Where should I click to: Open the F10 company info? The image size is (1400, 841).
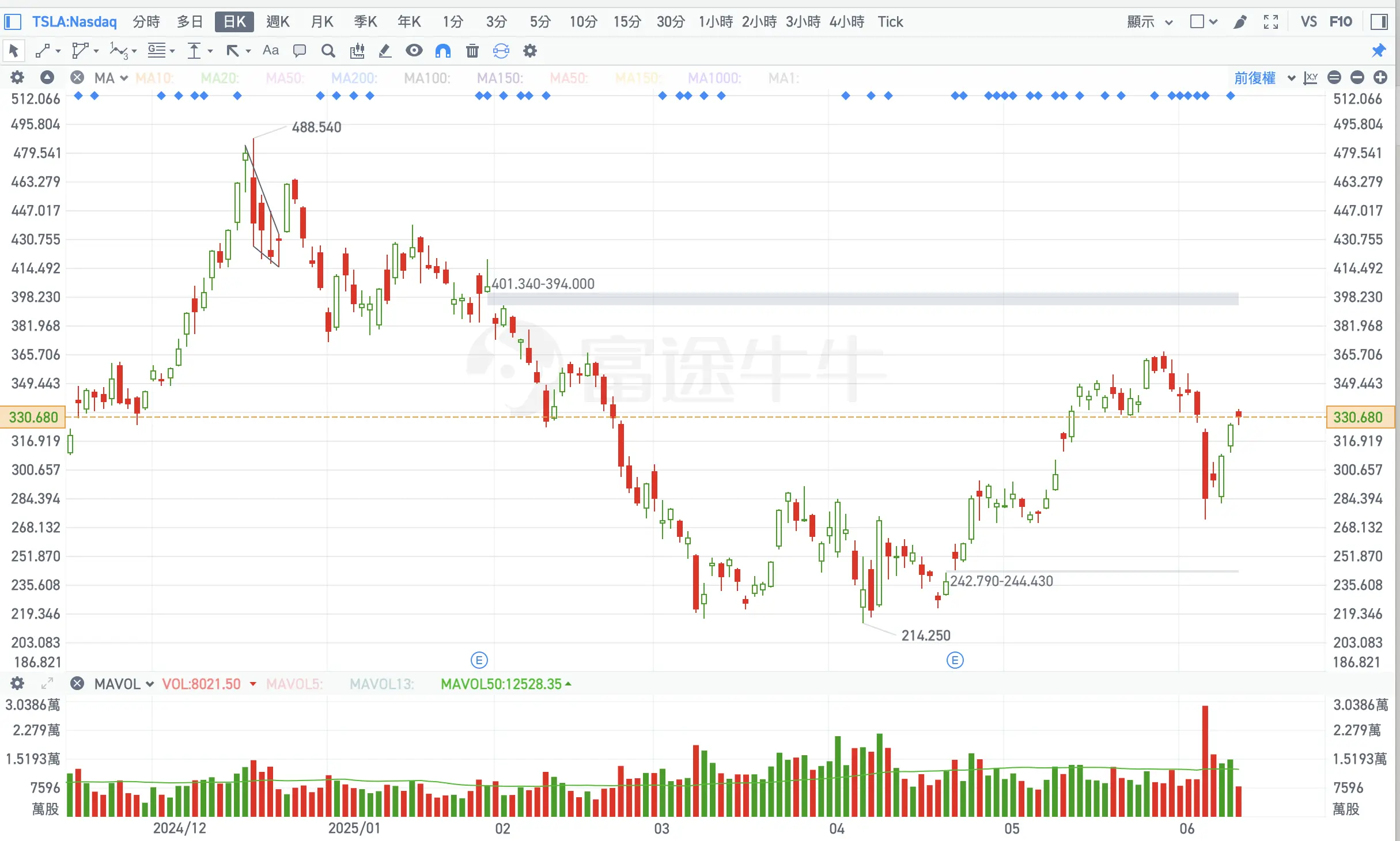point(1341,22)
